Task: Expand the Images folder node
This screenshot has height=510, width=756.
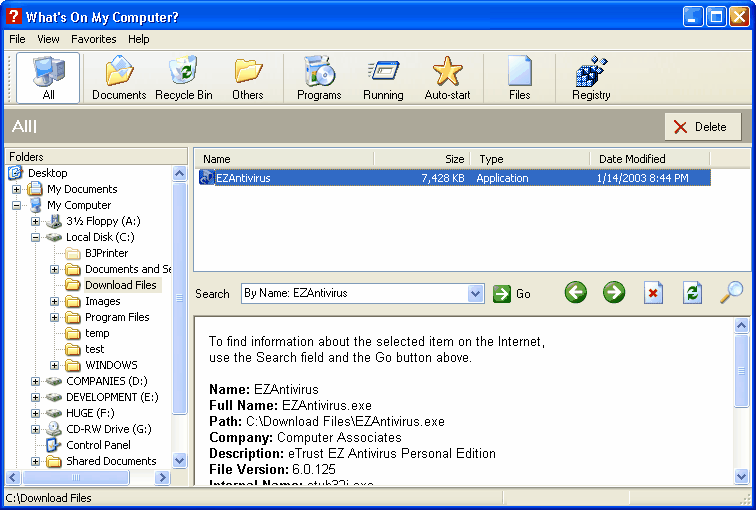Action: click(x=54, y=301)
